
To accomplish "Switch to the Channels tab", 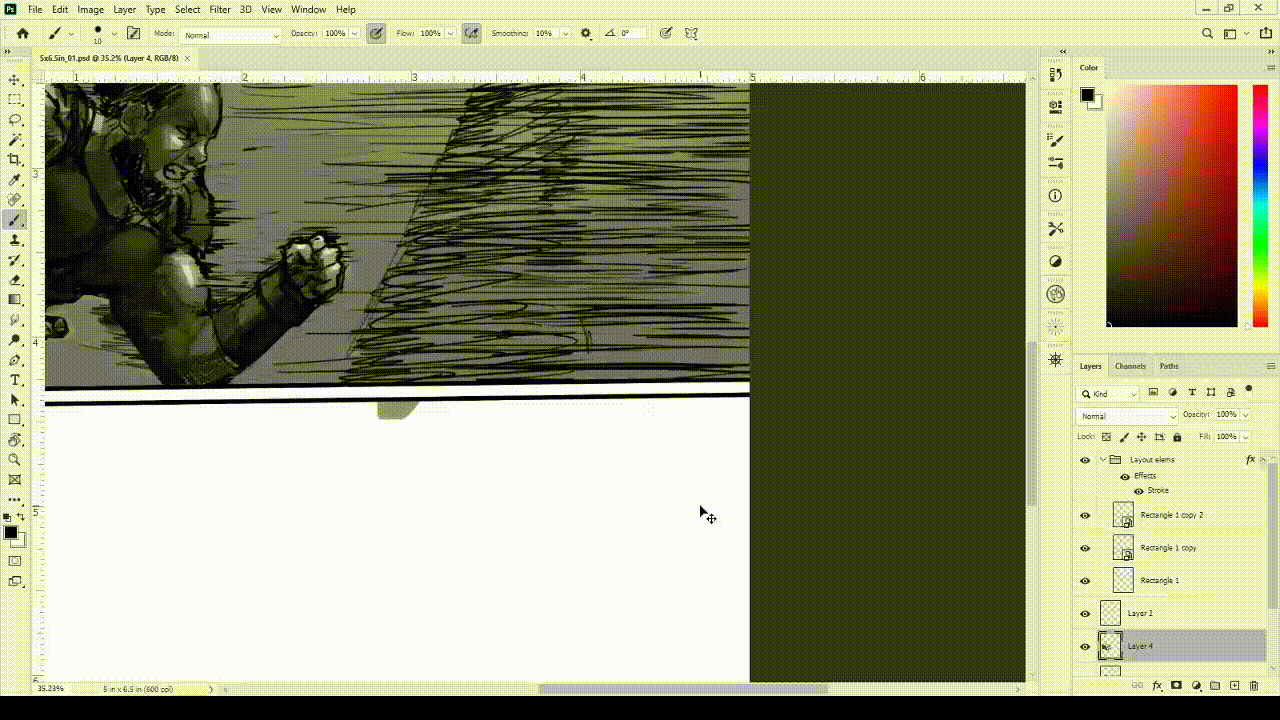I will (1130, 366).
